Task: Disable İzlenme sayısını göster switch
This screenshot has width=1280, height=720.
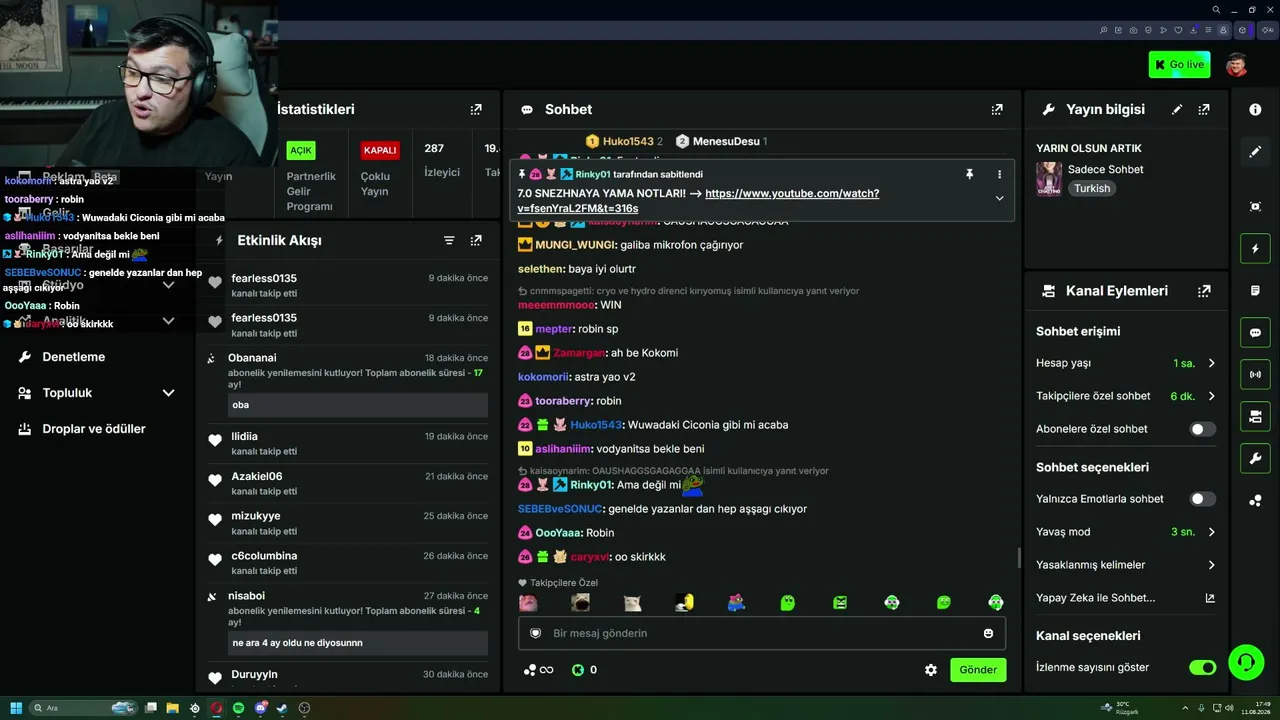Action: pos(1203,667)
